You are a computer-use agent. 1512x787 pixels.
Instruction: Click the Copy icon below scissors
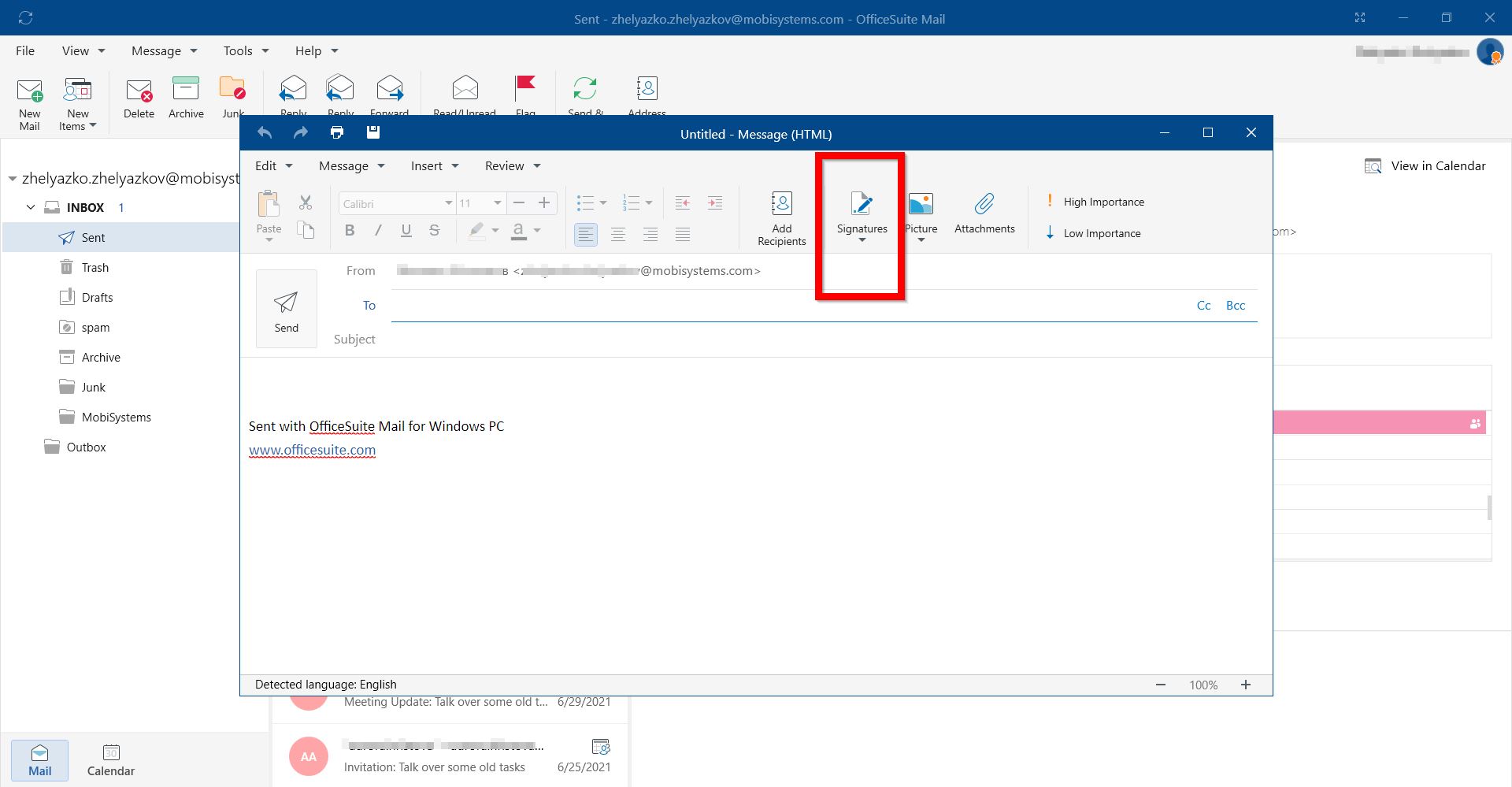306,230
